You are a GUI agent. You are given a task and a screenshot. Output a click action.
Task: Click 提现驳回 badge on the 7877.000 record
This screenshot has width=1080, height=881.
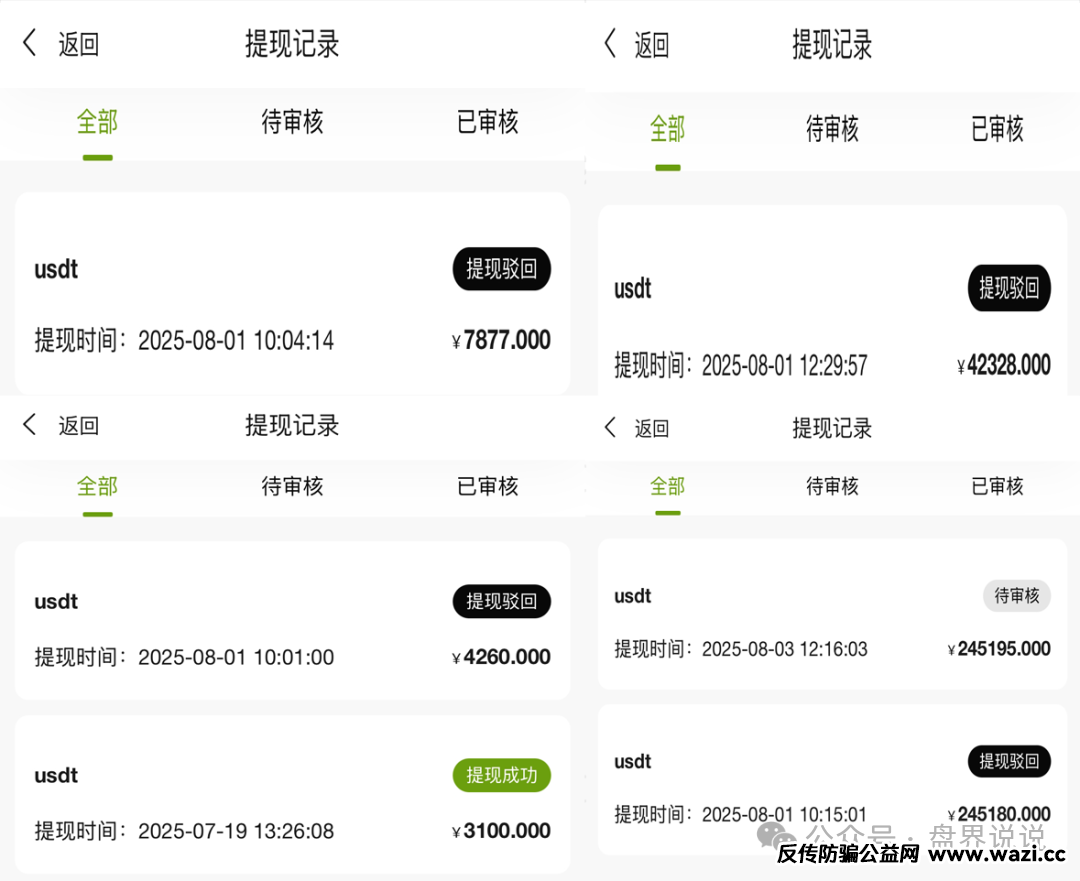501,269
